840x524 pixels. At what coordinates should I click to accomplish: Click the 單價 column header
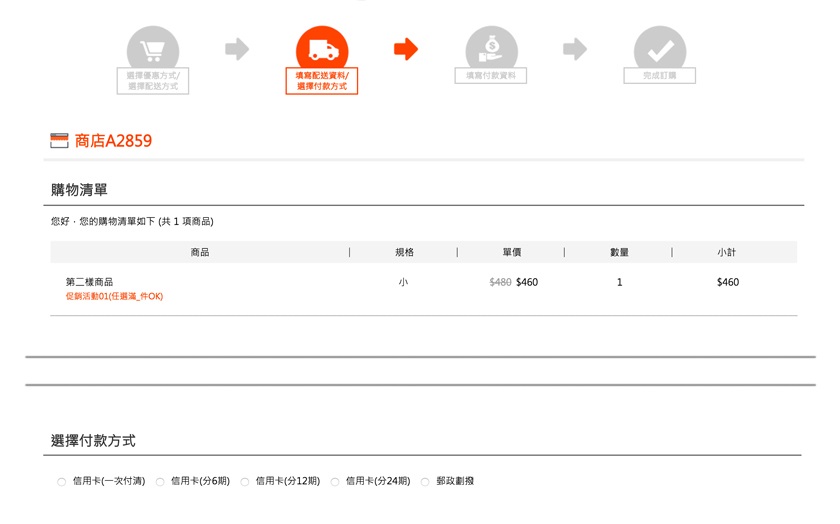(x=512, y=252)
